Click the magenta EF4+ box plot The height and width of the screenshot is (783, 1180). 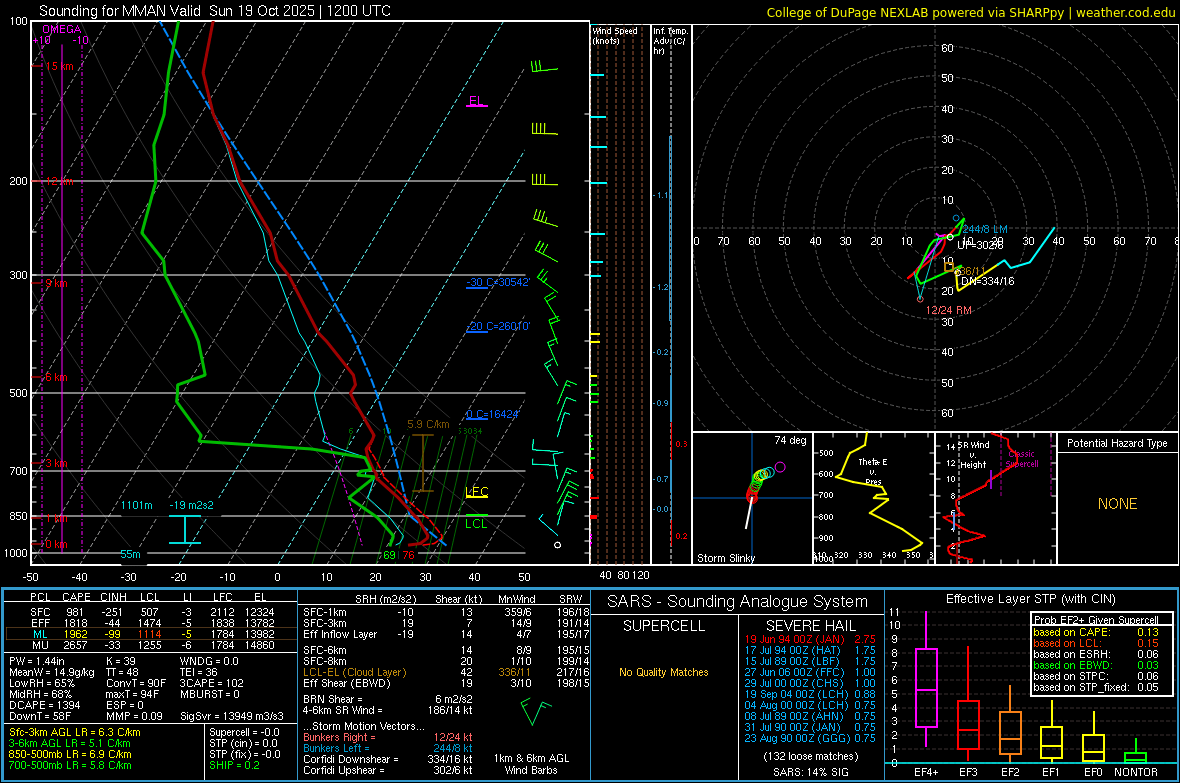click(926, 679)
